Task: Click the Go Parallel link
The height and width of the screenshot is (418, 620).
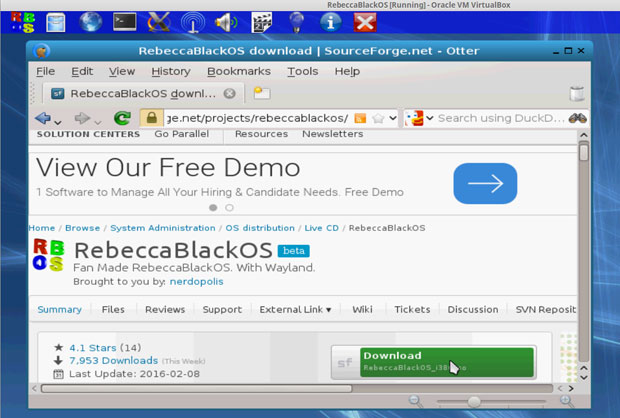Action: pos(181,134)
